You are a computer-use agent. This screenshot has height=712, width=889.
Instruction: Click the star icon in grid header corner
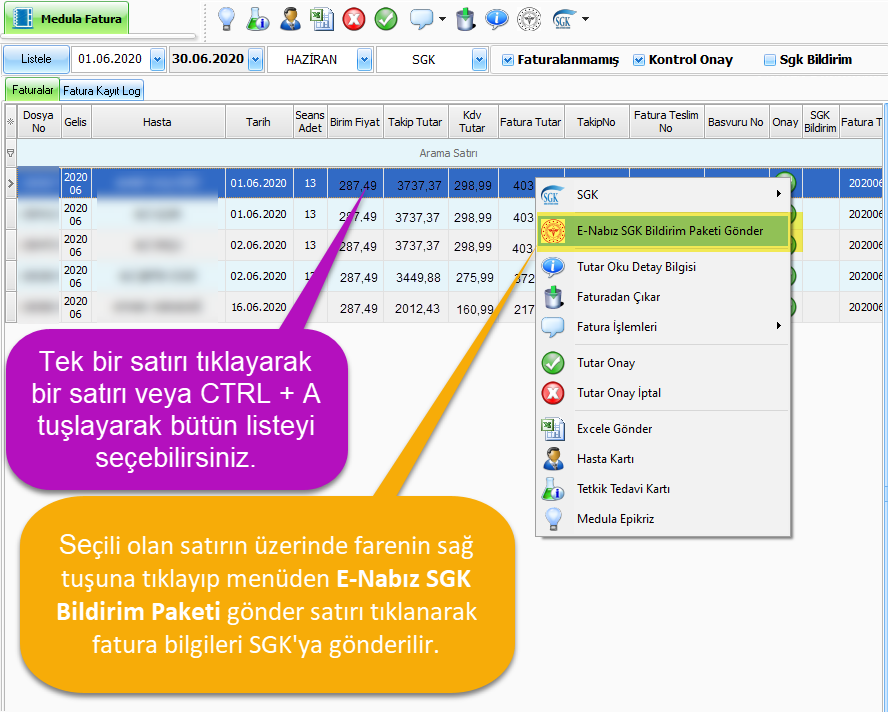click(x=11, y=121)
